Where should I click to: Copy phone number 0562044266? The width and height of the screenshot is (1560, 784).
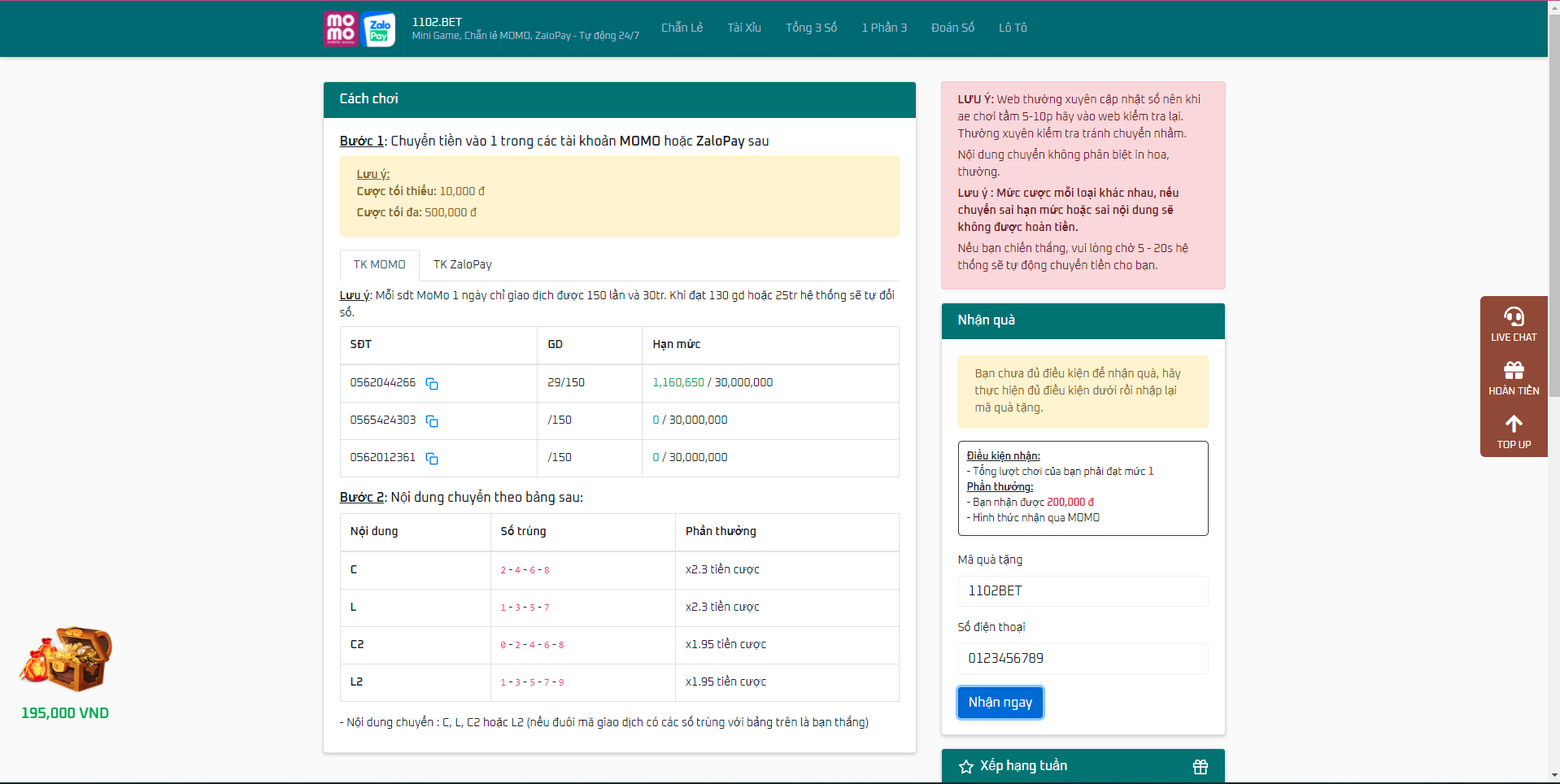coord(432,384)
